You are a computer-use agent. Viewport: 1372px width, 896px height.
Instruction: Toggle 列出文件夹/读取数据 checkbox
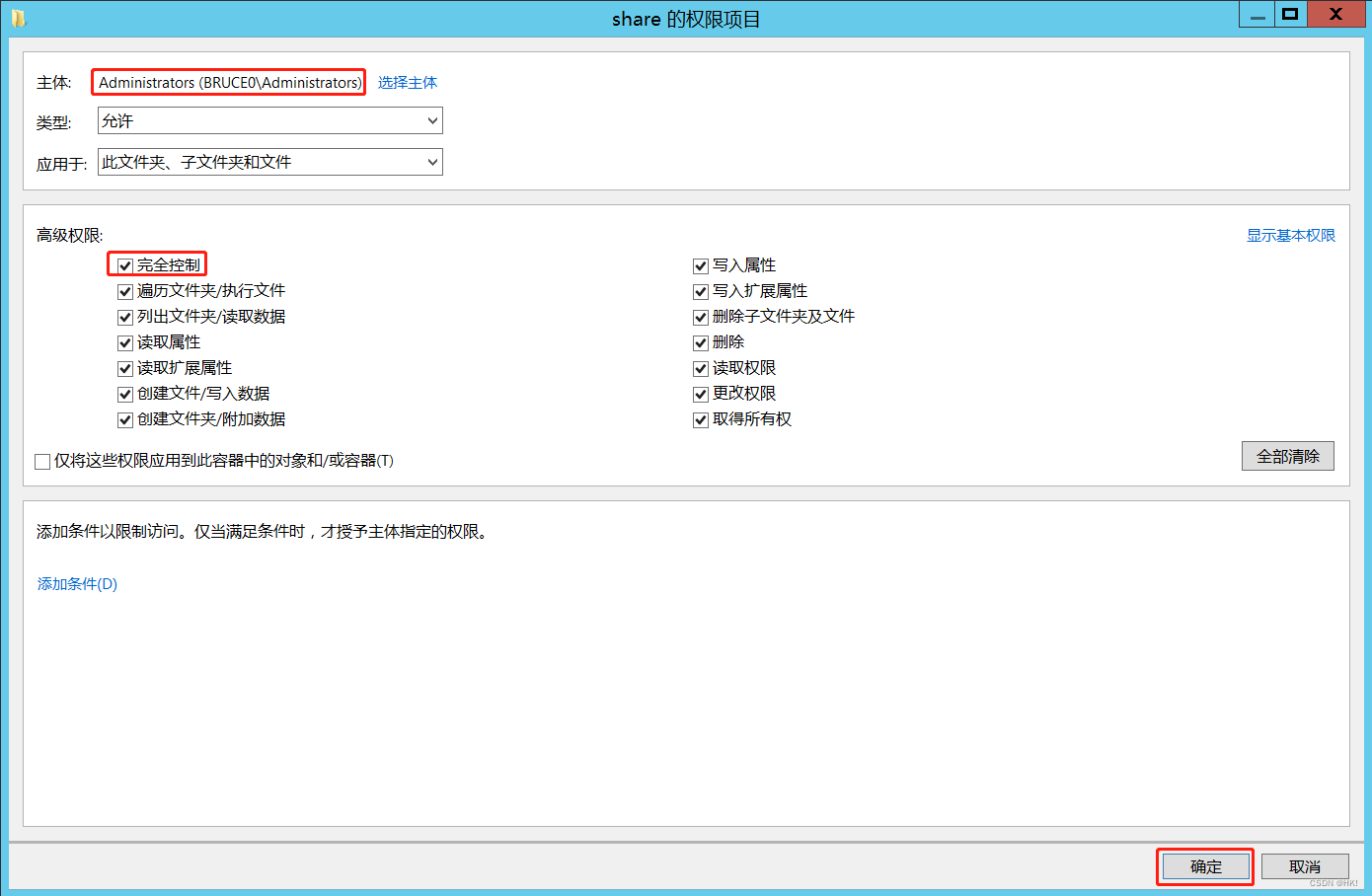[125, 317]
